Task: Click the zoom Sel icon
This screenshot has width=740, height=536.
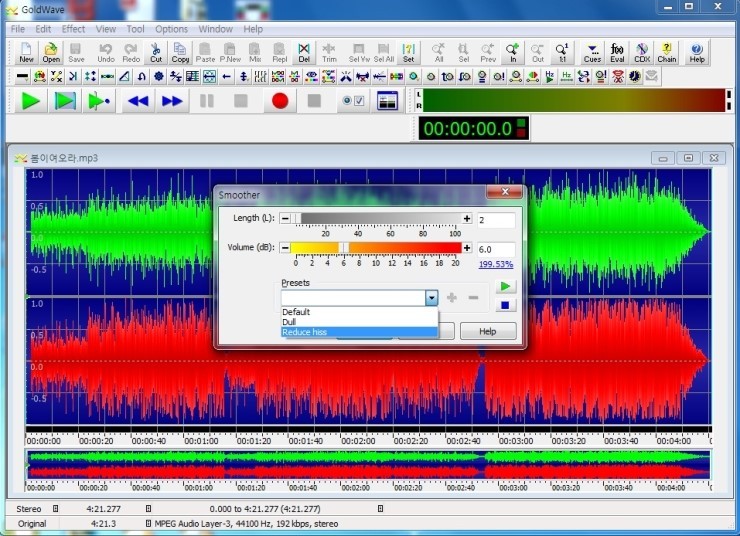Action: (x=463, y=52)
